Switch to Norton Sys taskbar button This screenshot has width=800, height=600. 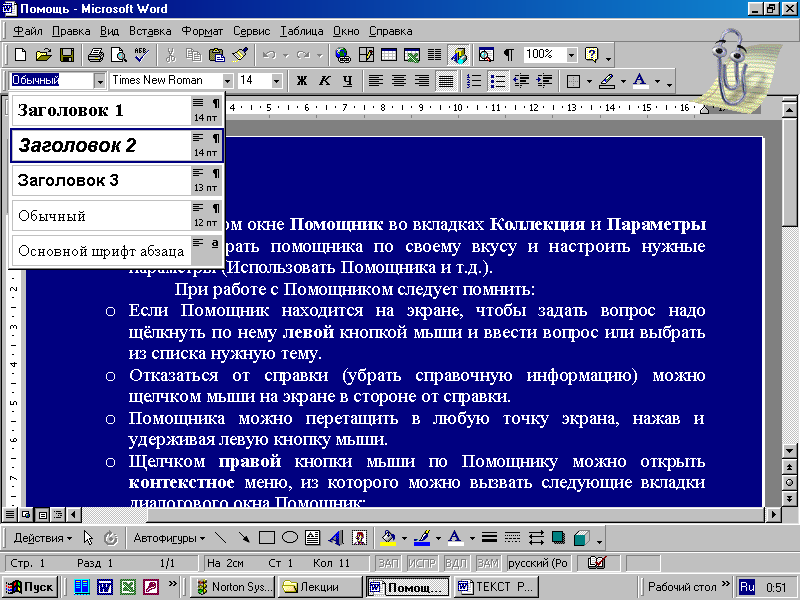coord(234,587)
